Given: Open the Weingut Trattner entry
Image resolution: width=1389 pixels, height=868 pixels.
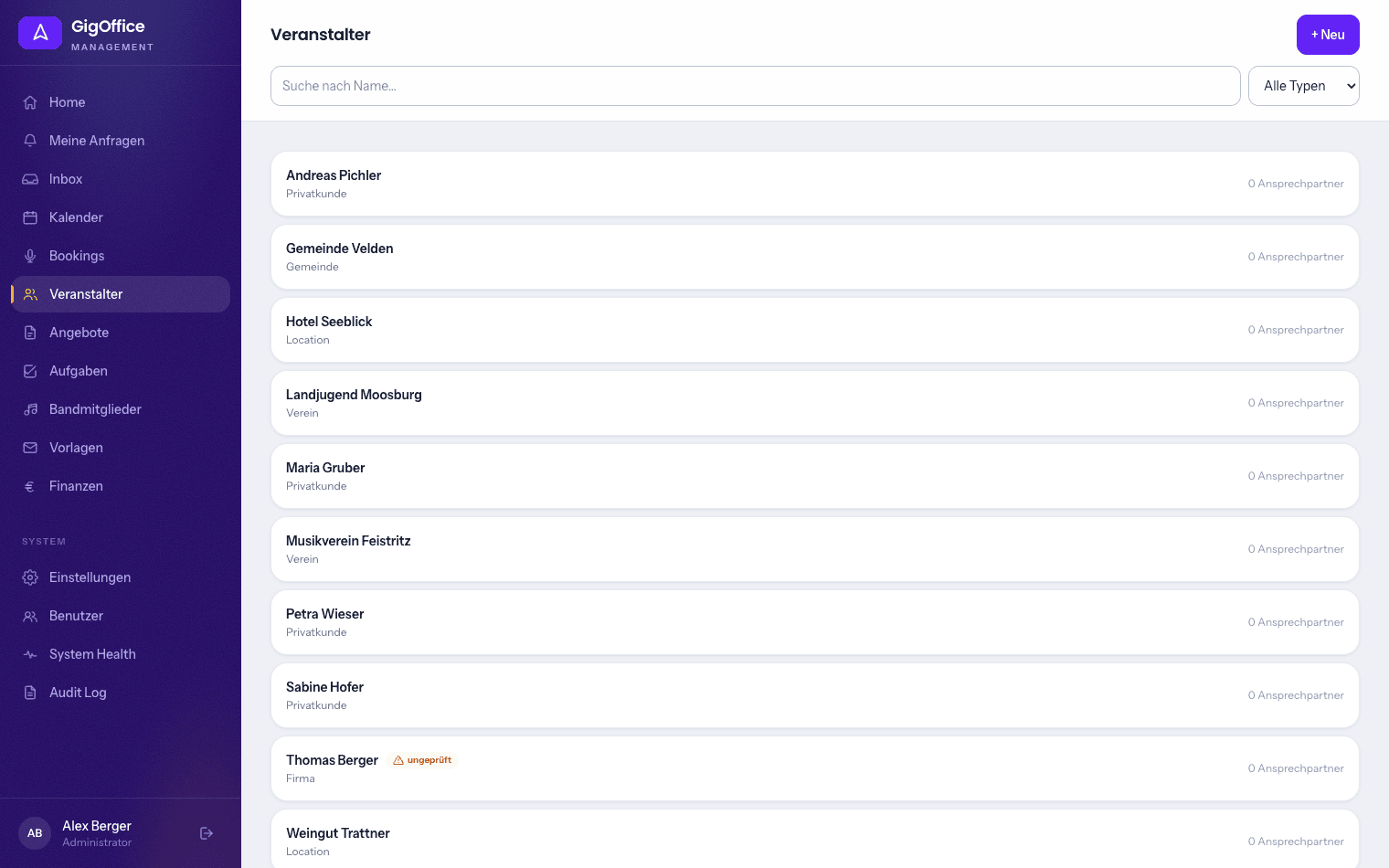Looking at the screenshot, I should point(815,839).
